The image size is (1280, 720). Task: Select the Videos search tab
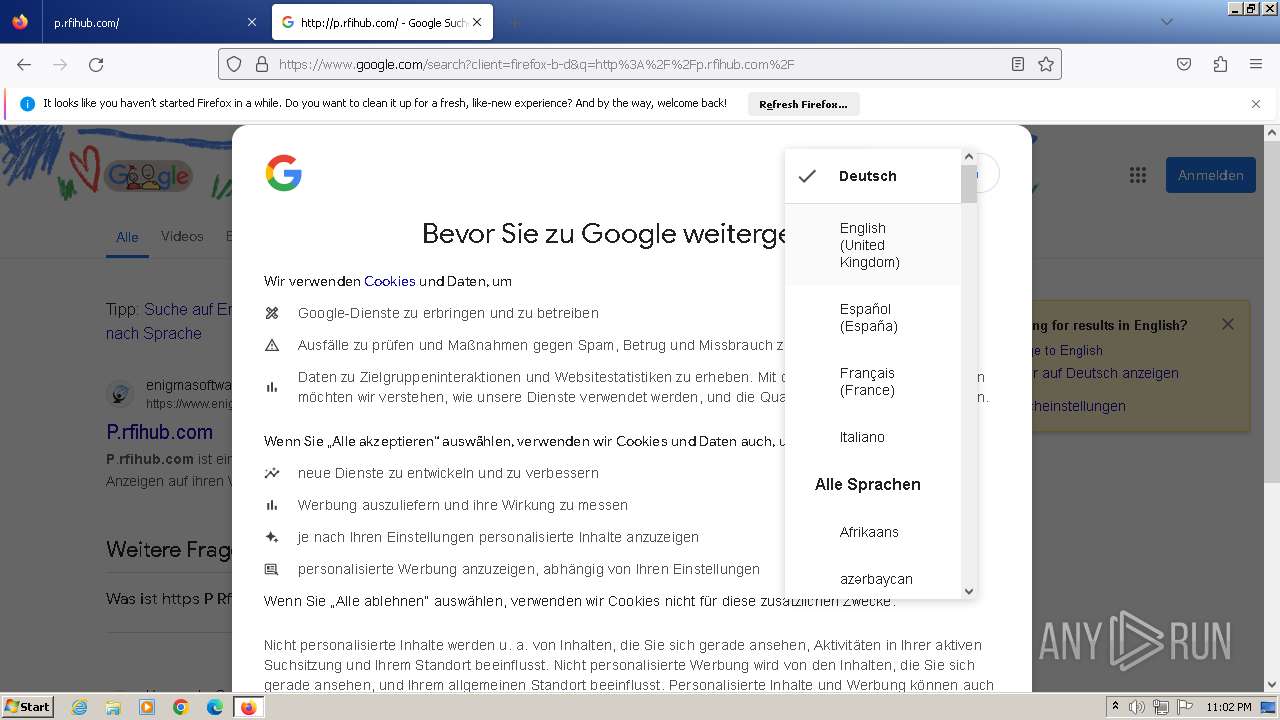click(182, 236)
